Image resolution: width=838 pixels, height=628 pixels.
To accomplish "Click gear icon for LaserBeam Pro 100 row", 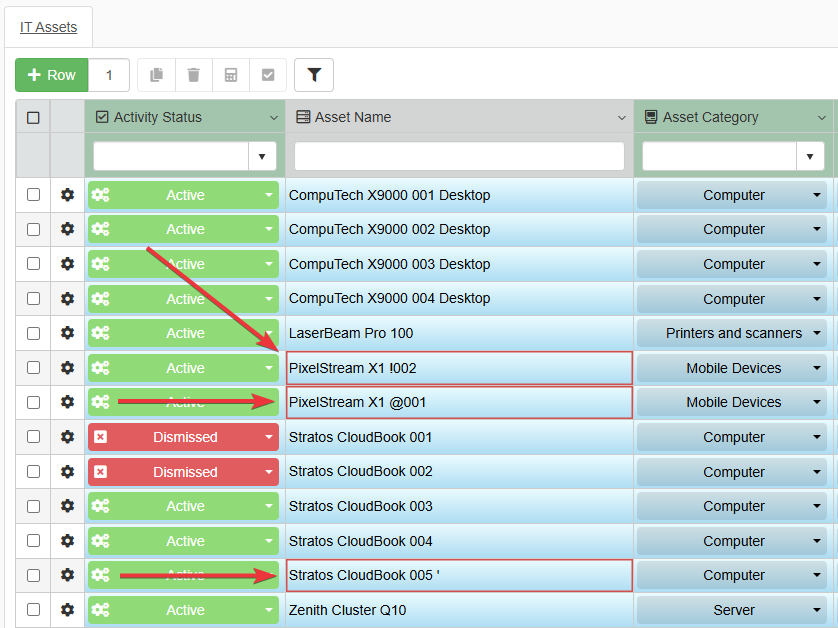I will pos(67,333).
